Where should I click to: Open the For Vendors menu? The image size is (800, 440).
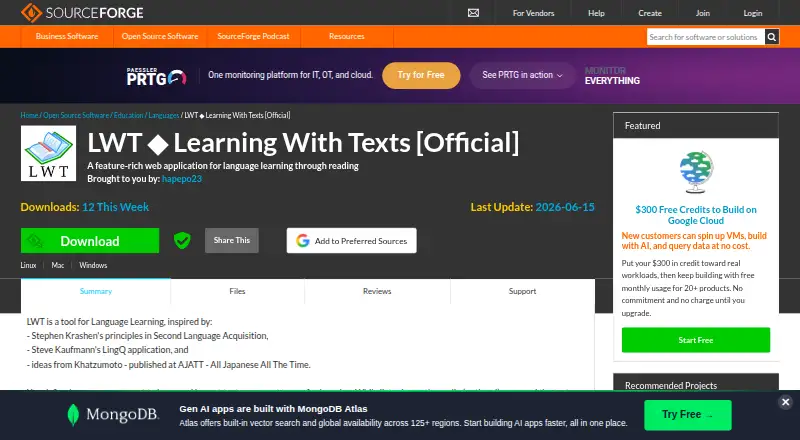point(533,13)
